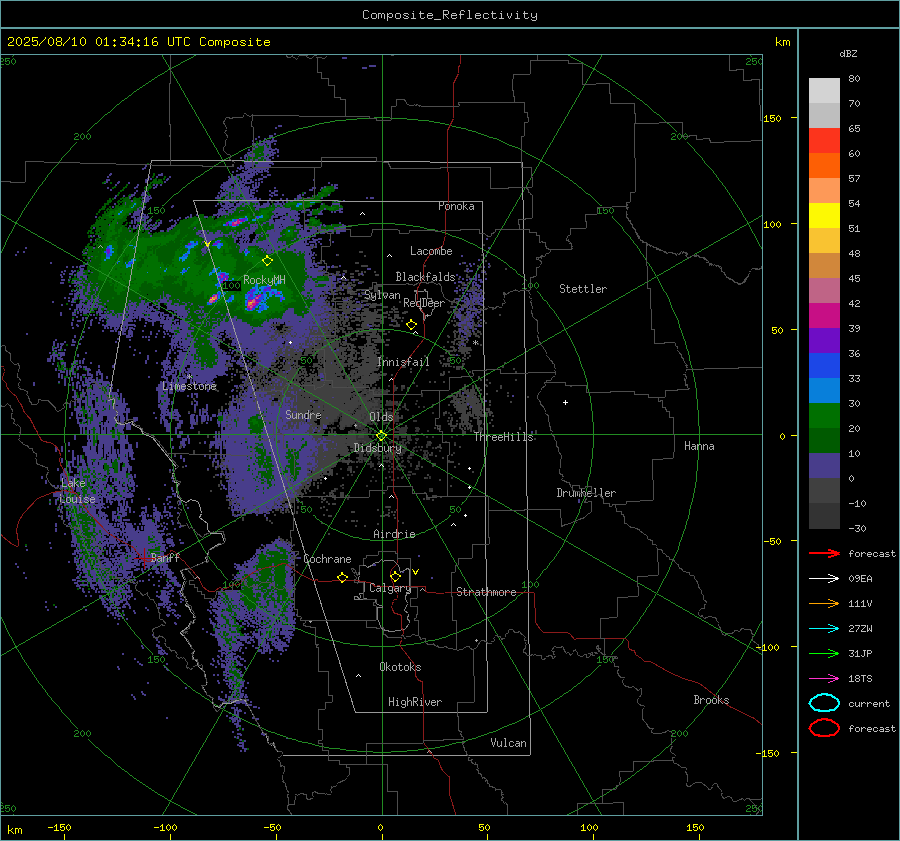
Task: Select the Okotoks label
Action: pyautogui.click(x=400, y=667)
